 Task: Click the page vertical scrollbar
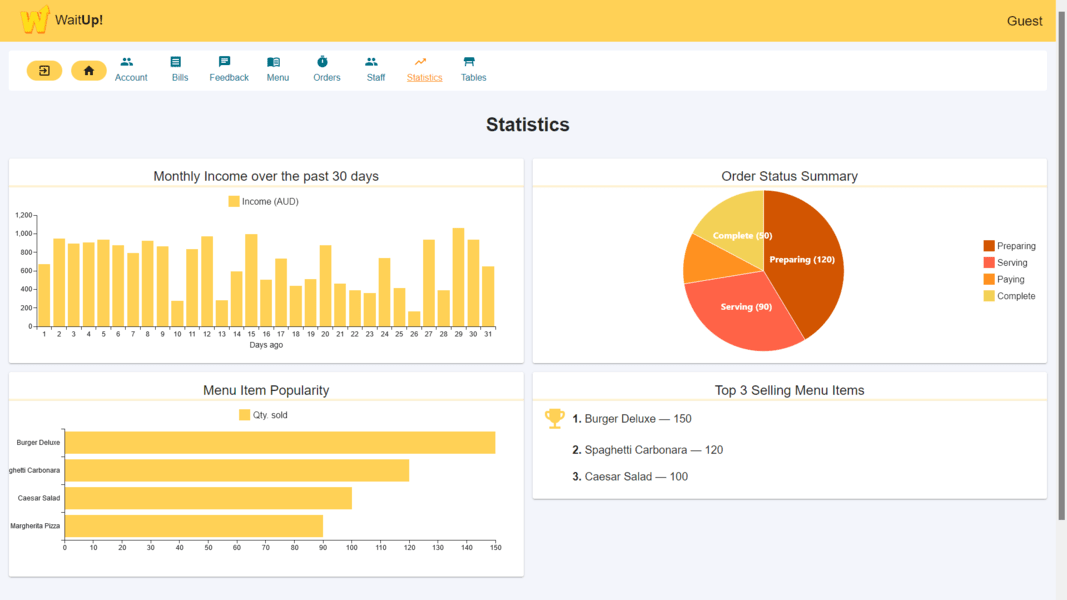coord(1061,260)
